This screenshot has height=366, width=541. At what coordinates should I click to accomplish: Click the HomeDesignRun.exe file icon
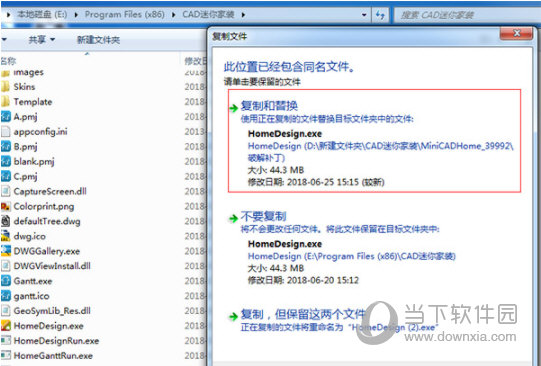pyautogui.click(x=6, y=340)
